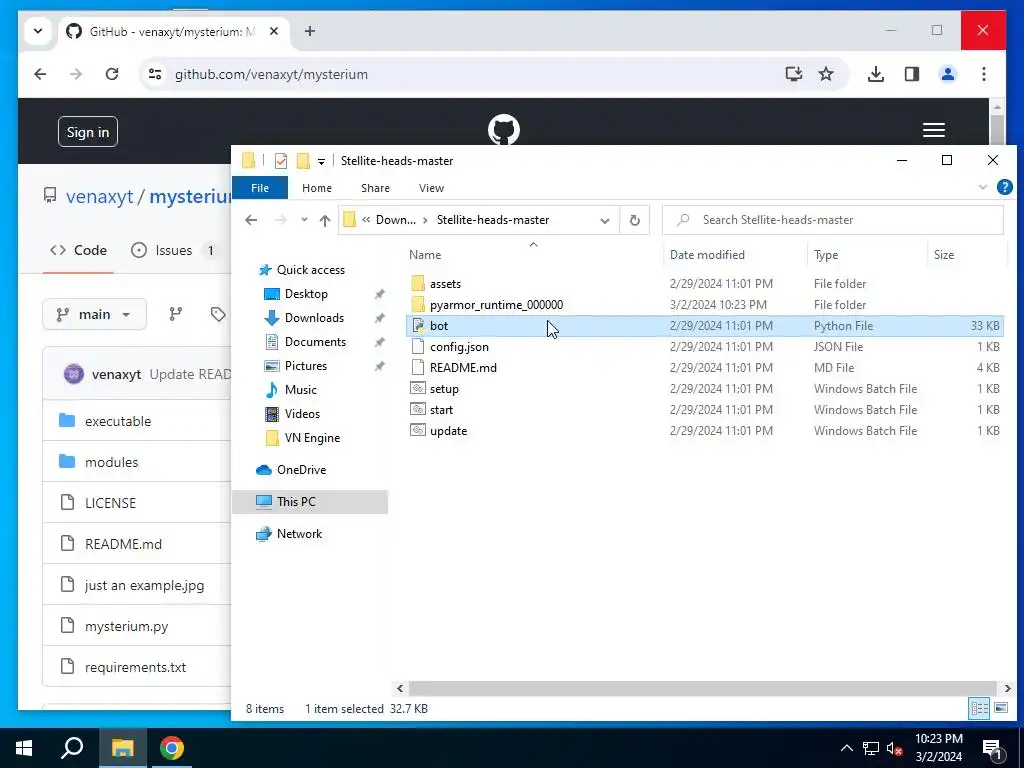Image resolution: width=1024 pixels, height=768 pixels.
Task: Open the modules folder on GitHub
Action: coord(111,462)
